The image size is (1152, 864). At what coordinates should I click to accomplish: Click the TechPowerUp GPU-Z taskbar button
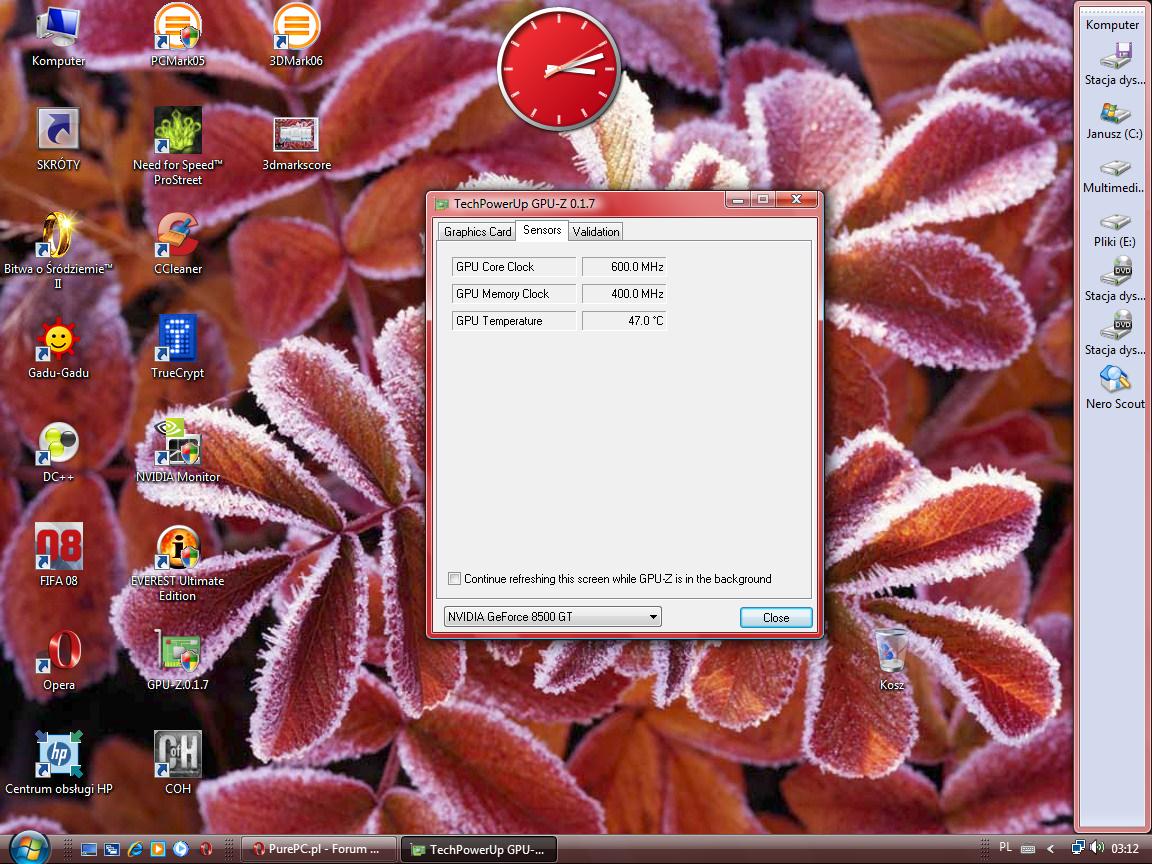pyautogui.click(x=479, y=849)
